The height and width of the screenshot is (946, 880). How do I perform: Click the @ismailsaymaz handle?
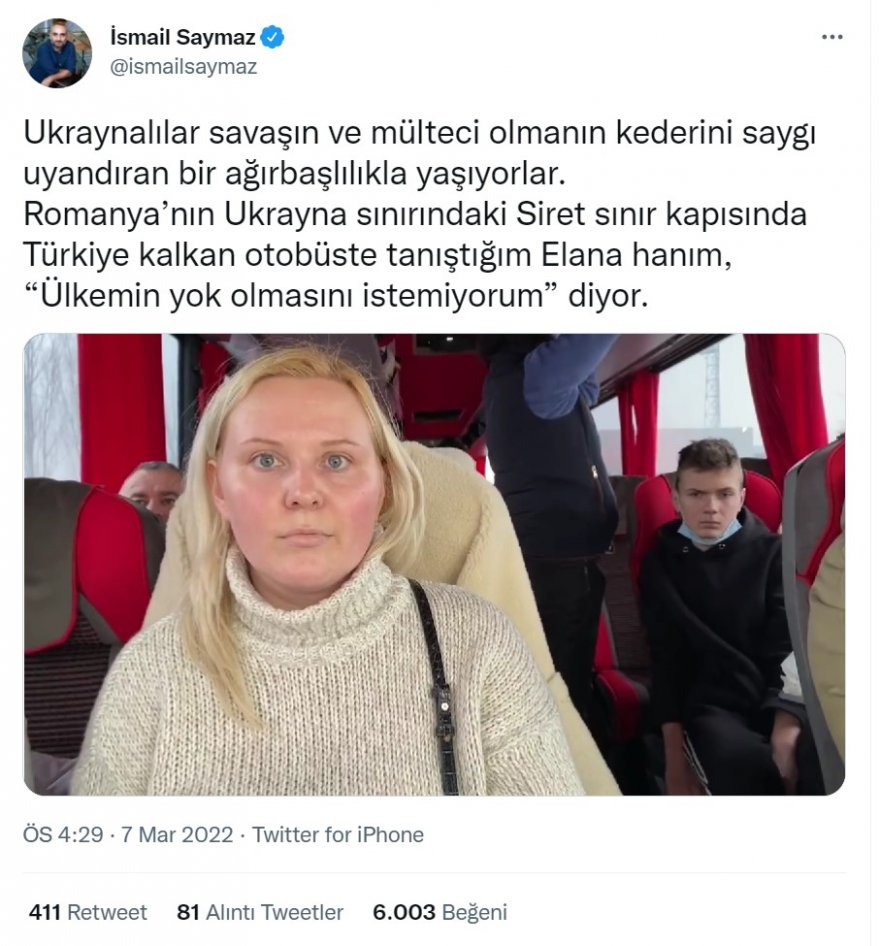184,66
